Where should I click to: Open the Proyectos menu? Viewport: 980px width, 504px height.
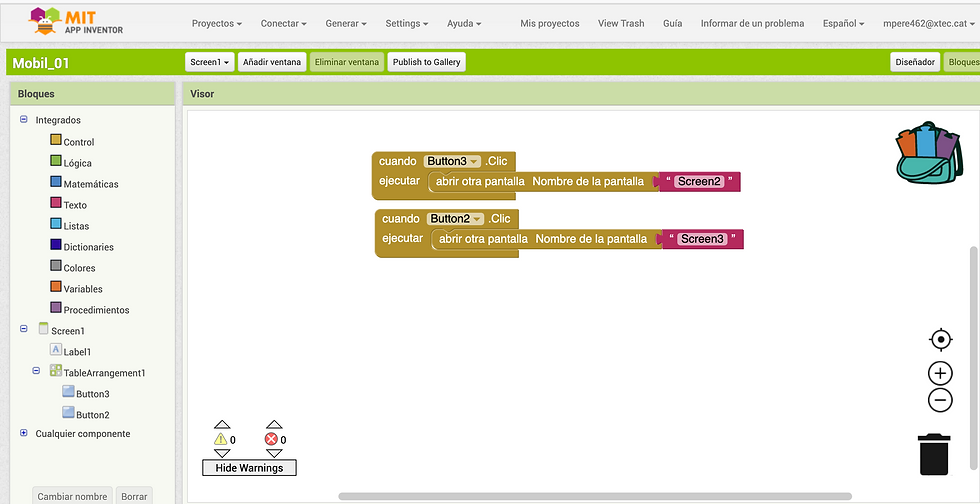tap(217, 23)
